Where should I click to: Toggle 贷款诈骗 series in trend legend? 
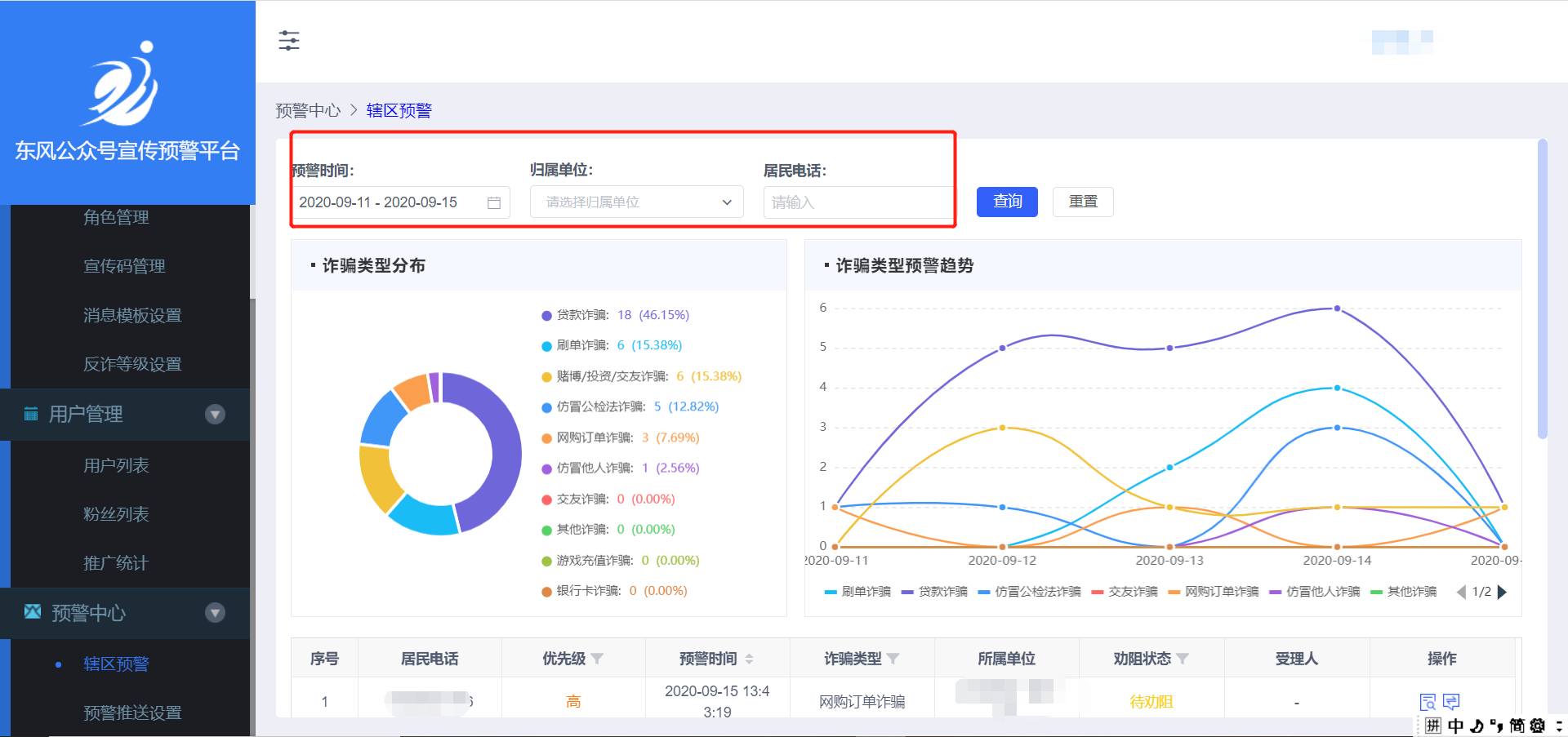pos(934,592)
